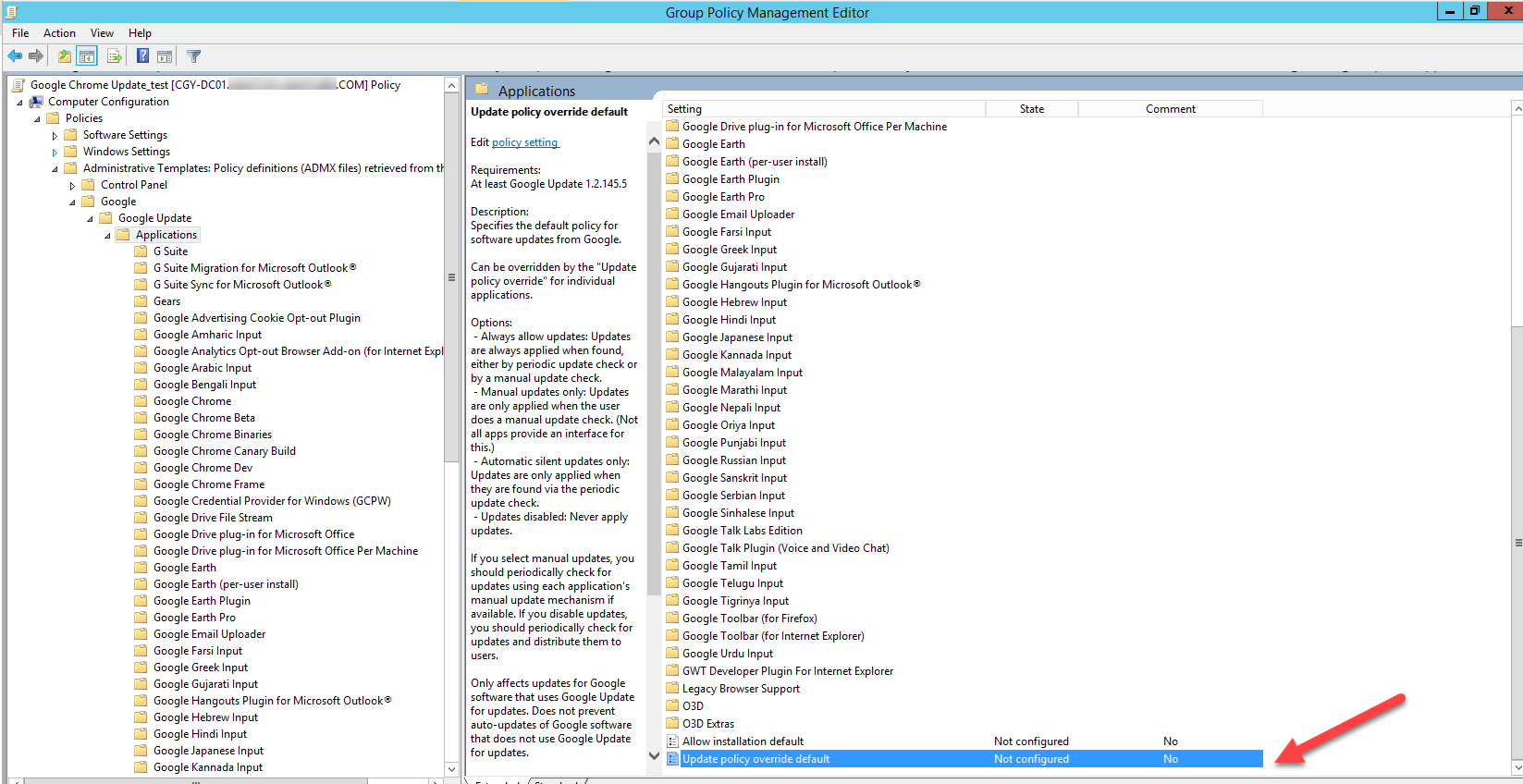
Task: Collapse the Computer Configuration node
Action: pyautogui.click(x=19, y=103)
